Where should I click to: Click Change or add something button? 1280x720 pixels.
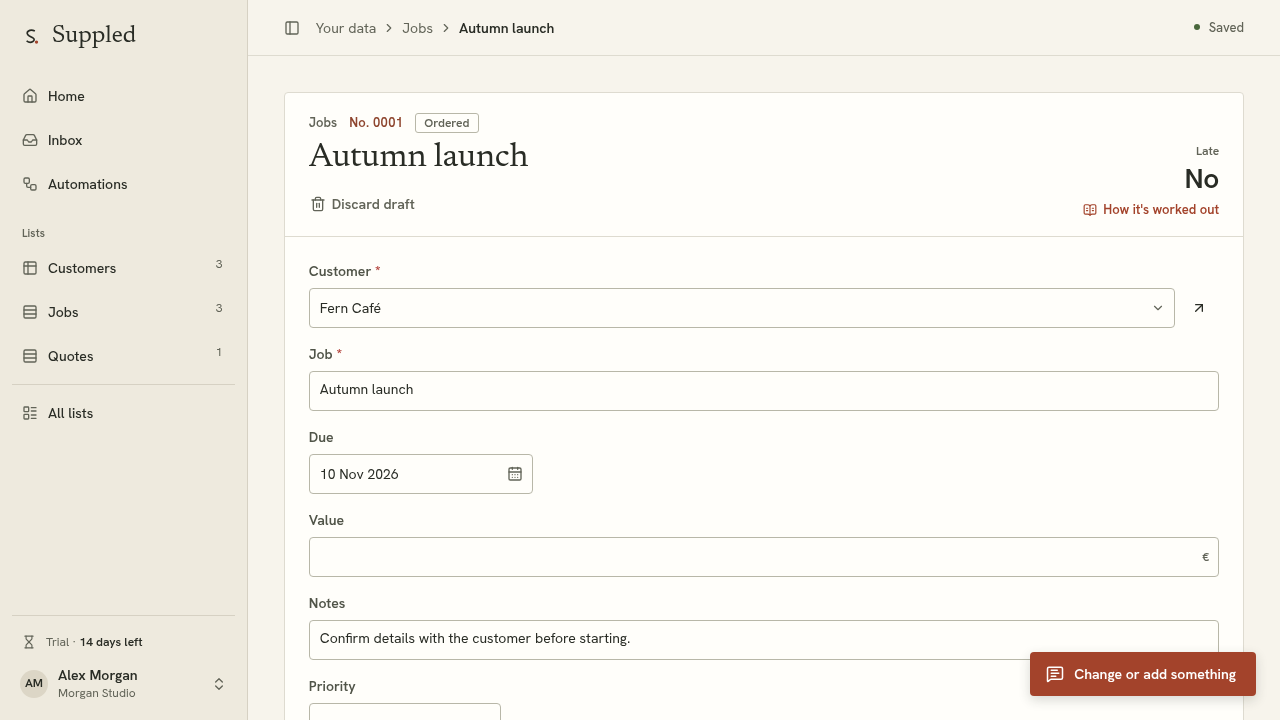tap(1143, 674)
